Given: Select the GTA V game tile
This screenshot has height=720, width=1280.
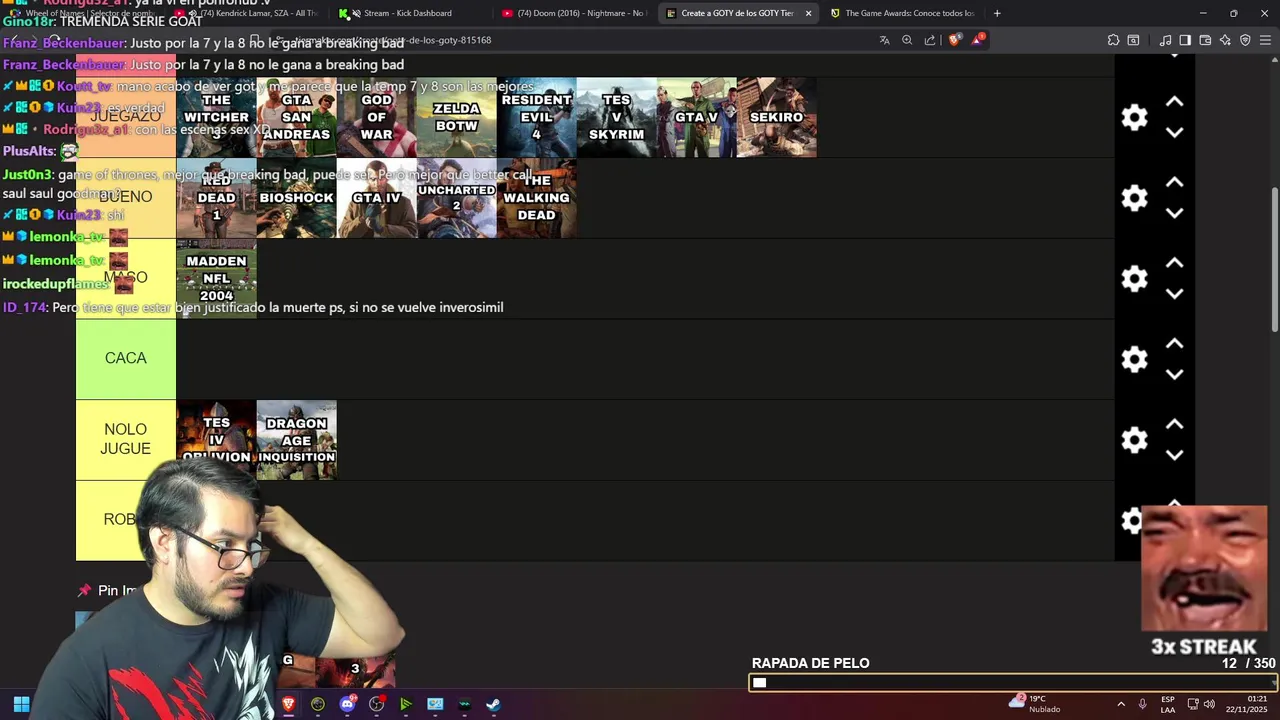Looking at the screenshot, I should pos(696,117).
